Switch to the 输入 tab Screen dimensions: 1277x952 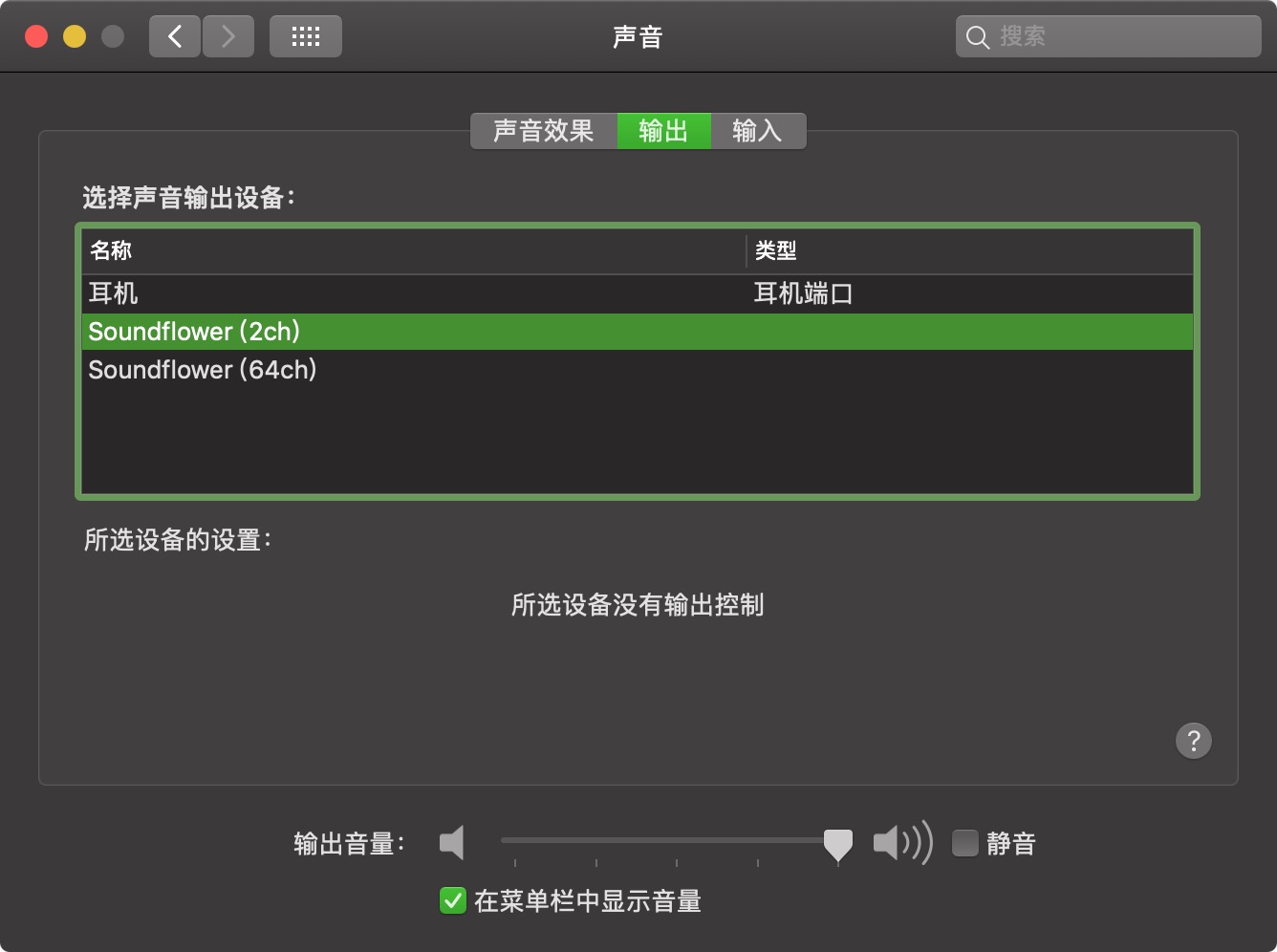(x=758, y=131)
